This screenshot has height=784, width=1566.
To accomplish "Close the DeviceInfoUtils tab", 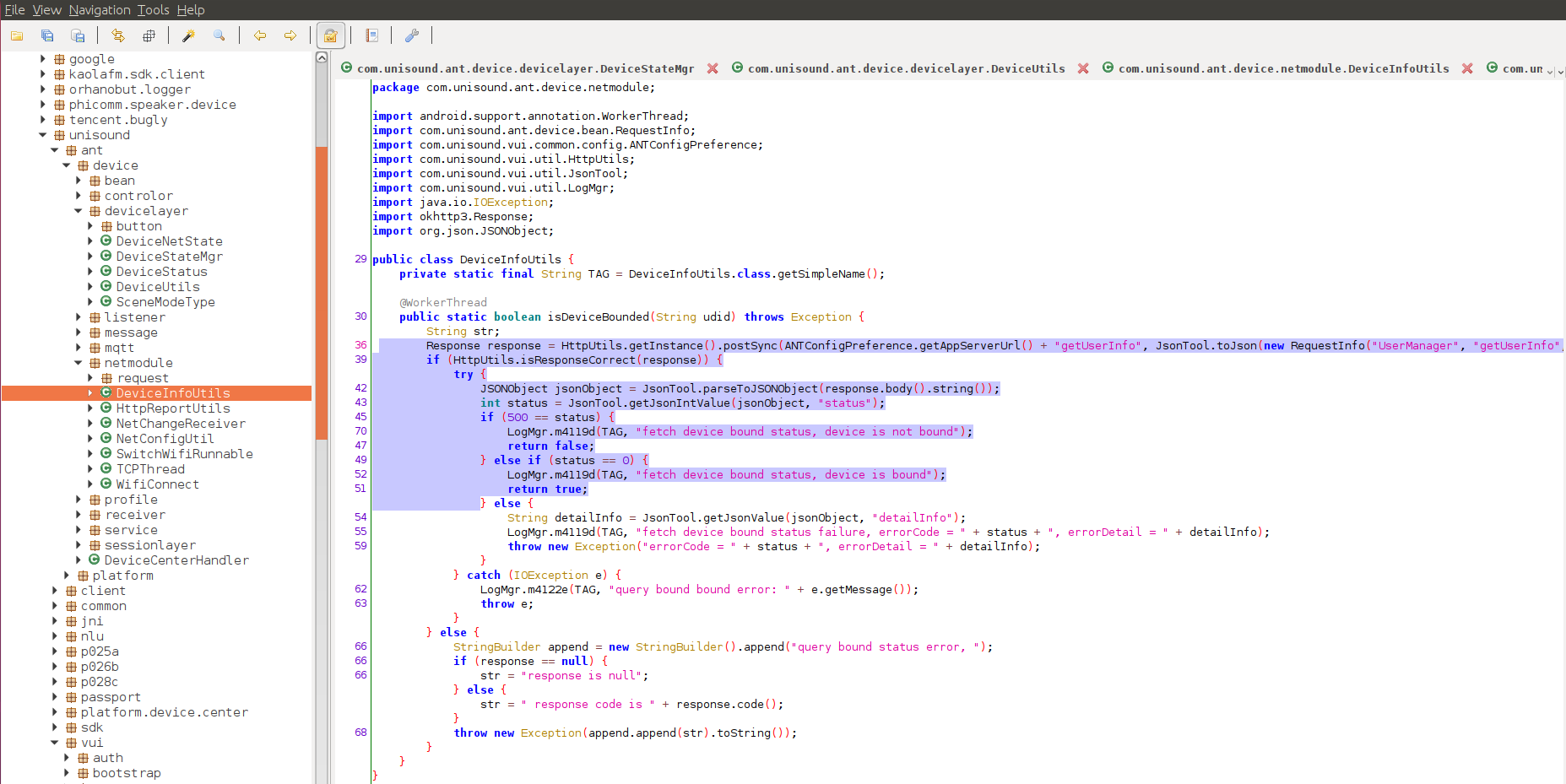I will click(x=1467, y=68).
